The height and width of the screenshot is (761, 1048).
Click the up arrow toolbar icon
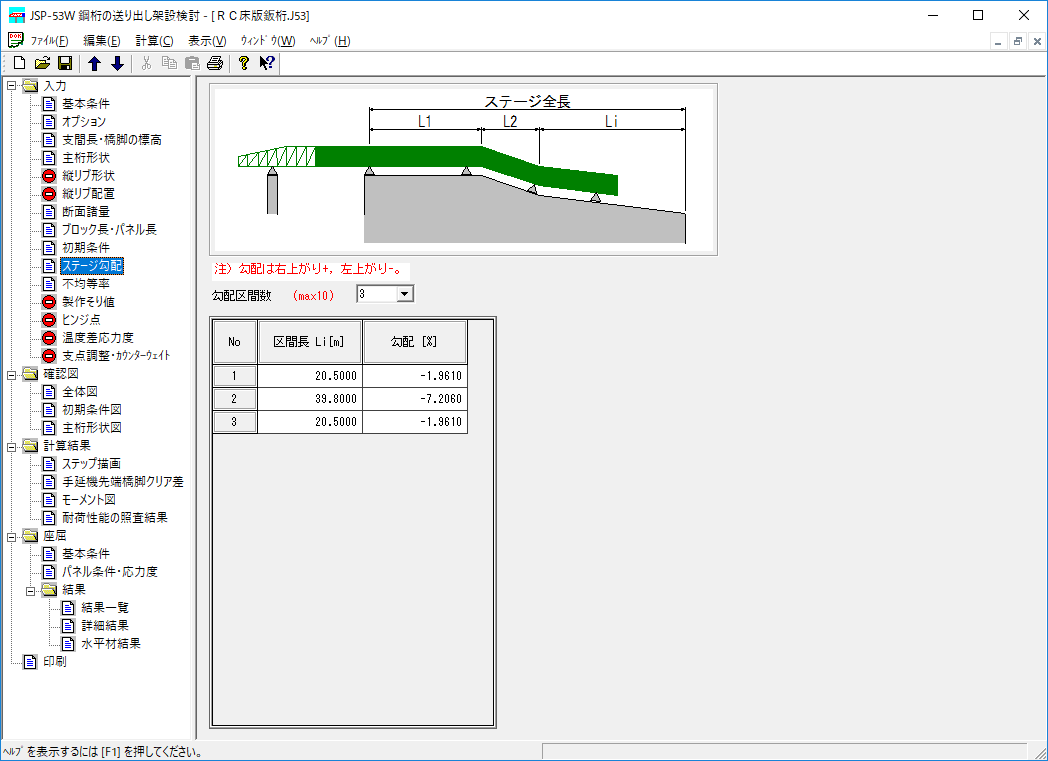pos(95,63)
